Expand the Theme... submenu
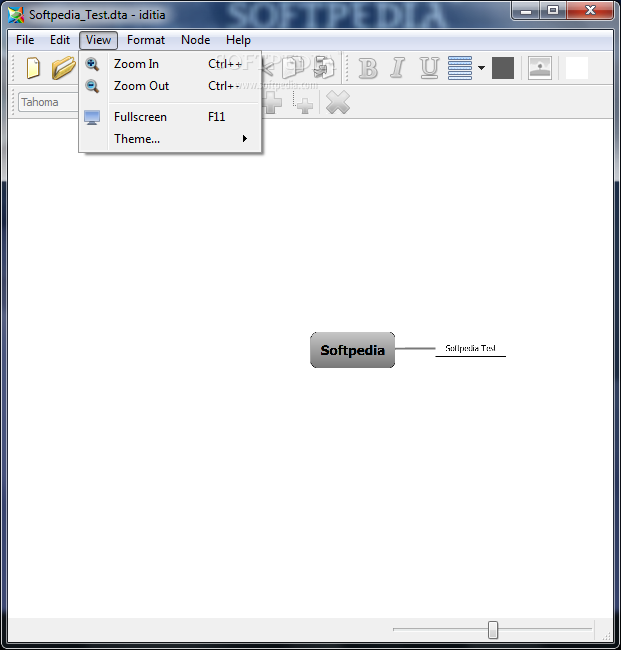Screen dimensions: 621x650 (170, 139)
